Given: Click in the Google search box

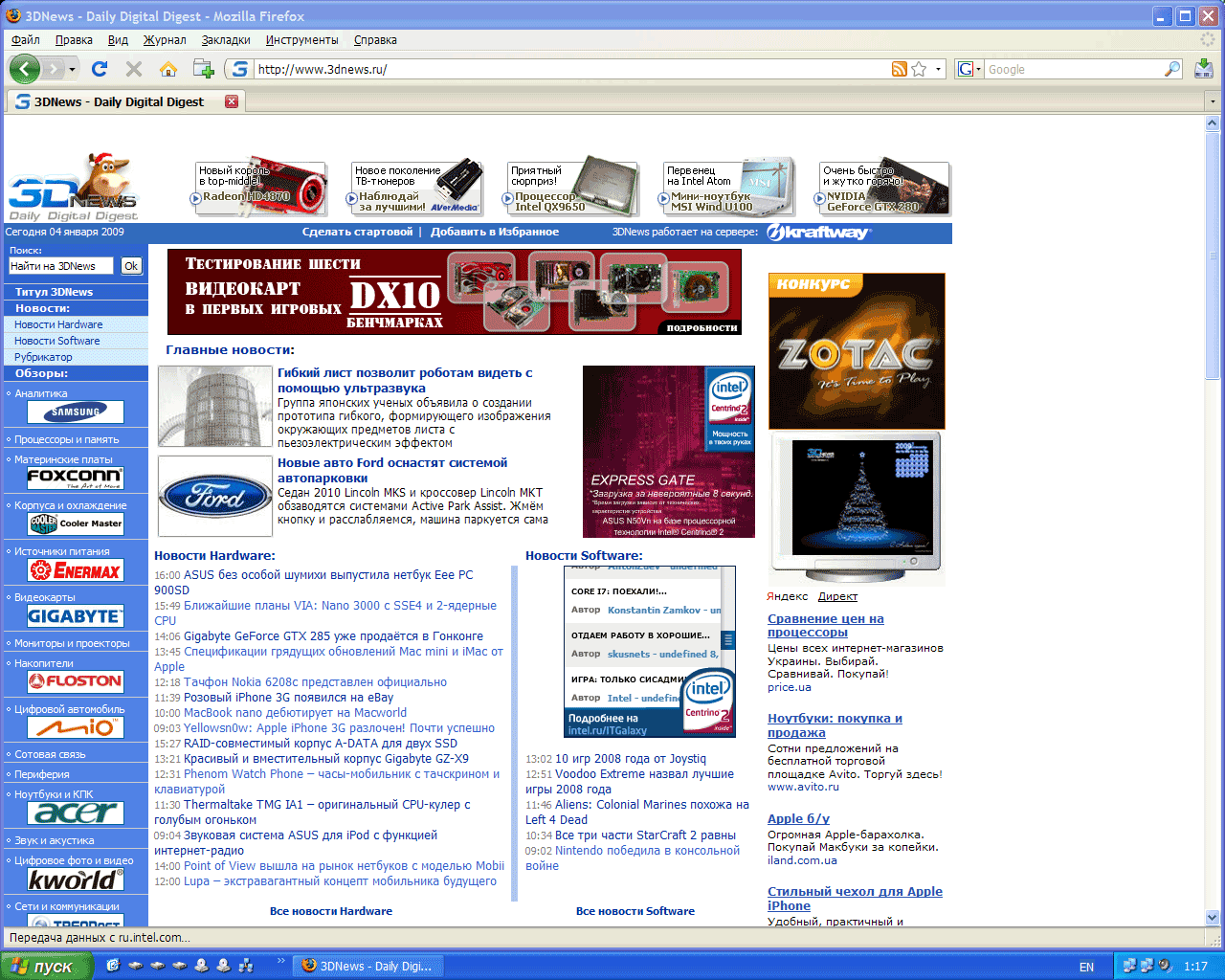Looking at the screenshot, I should [x=1074, y=69].
